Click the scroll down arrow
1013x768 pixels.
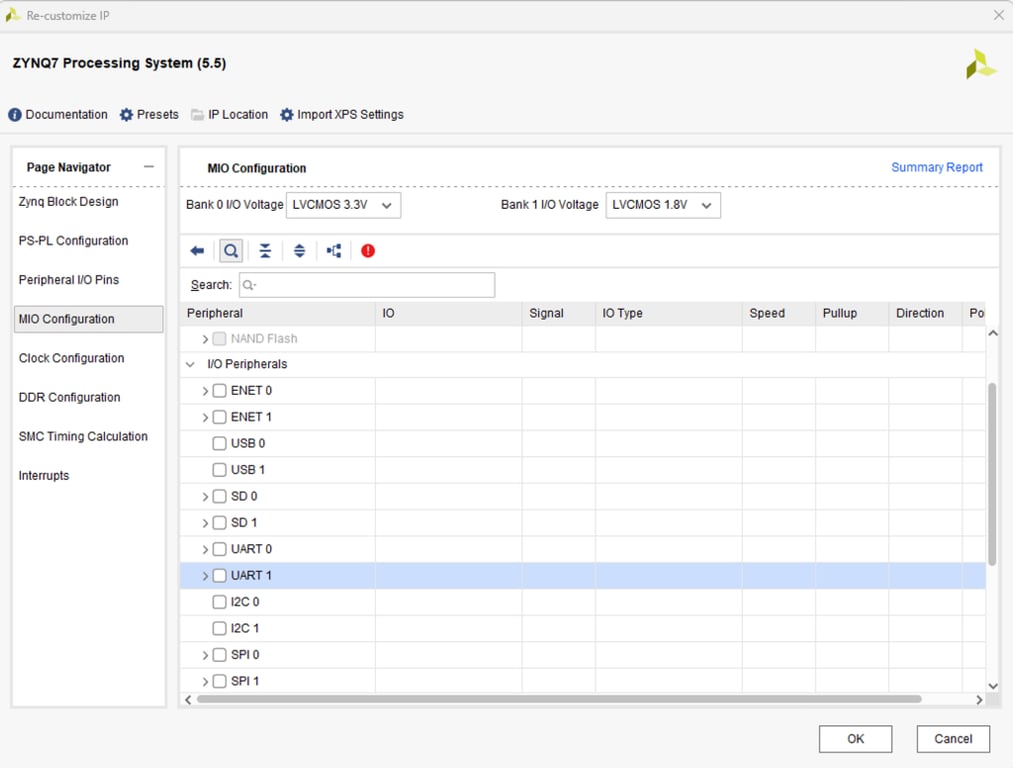click(993, 686)
